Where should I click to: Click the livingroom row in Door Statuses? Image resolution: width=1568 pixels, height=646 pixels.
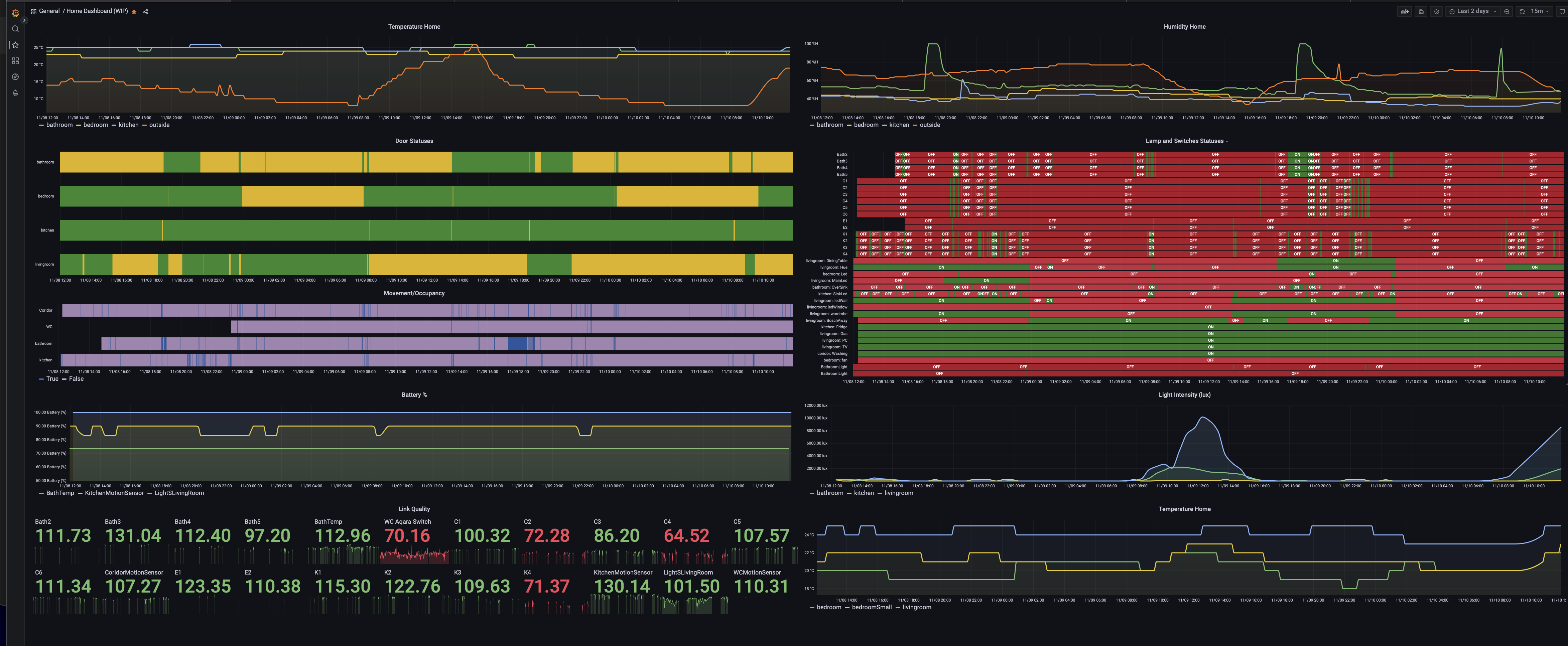[x=426, y=265]
